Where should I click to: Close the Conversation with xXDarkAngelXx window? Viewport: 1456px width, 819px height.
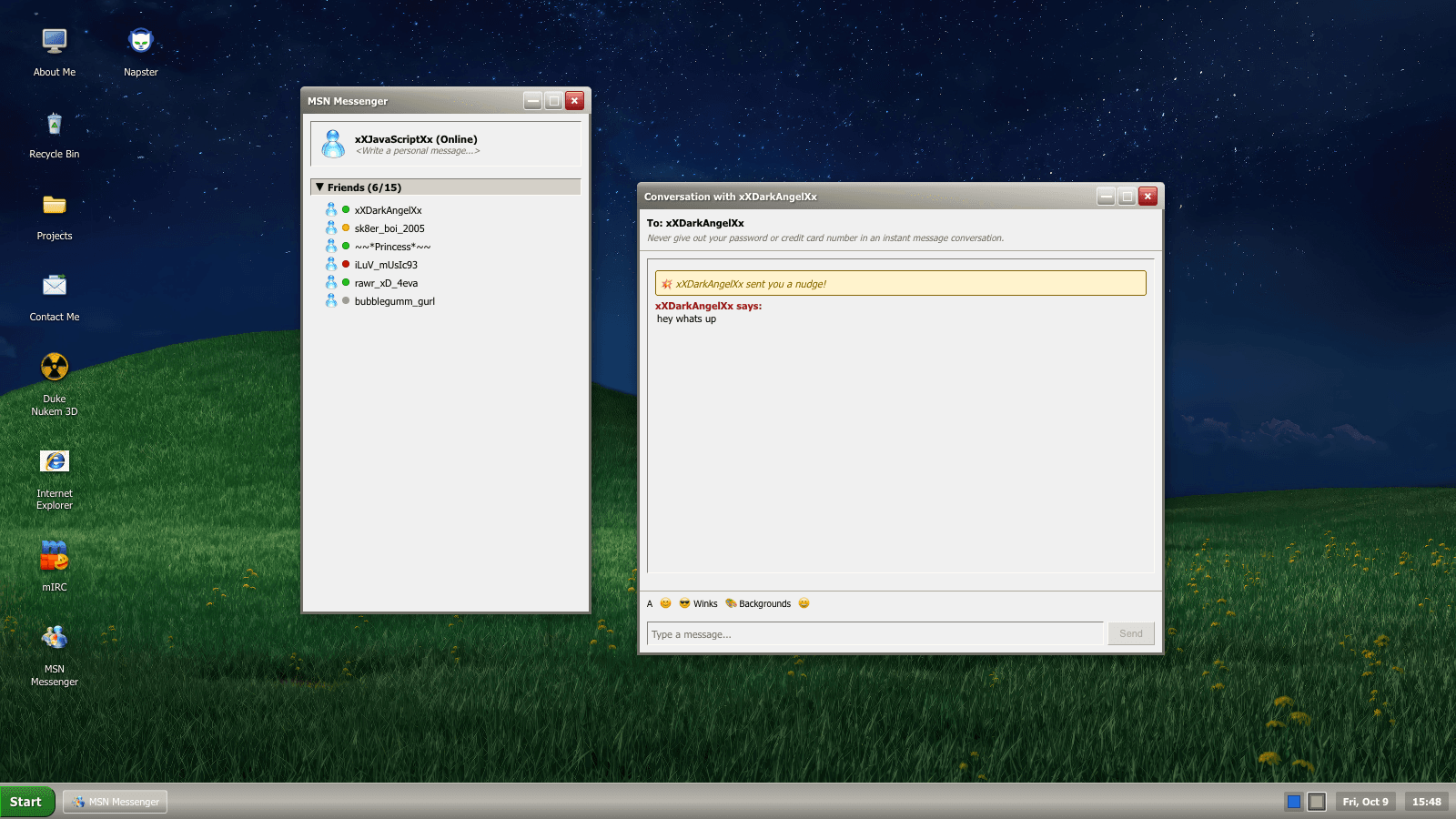coord(1148,197)
